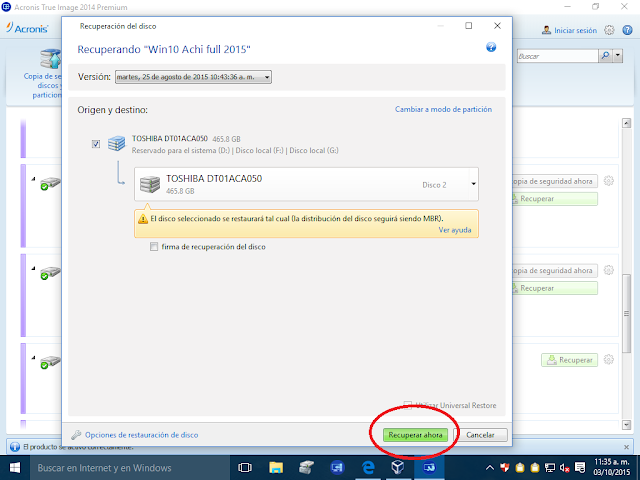The width and height of the screenshot is (640, 480).
Task: Open Task View from the taskbar
Action: [x=245, y=468]
